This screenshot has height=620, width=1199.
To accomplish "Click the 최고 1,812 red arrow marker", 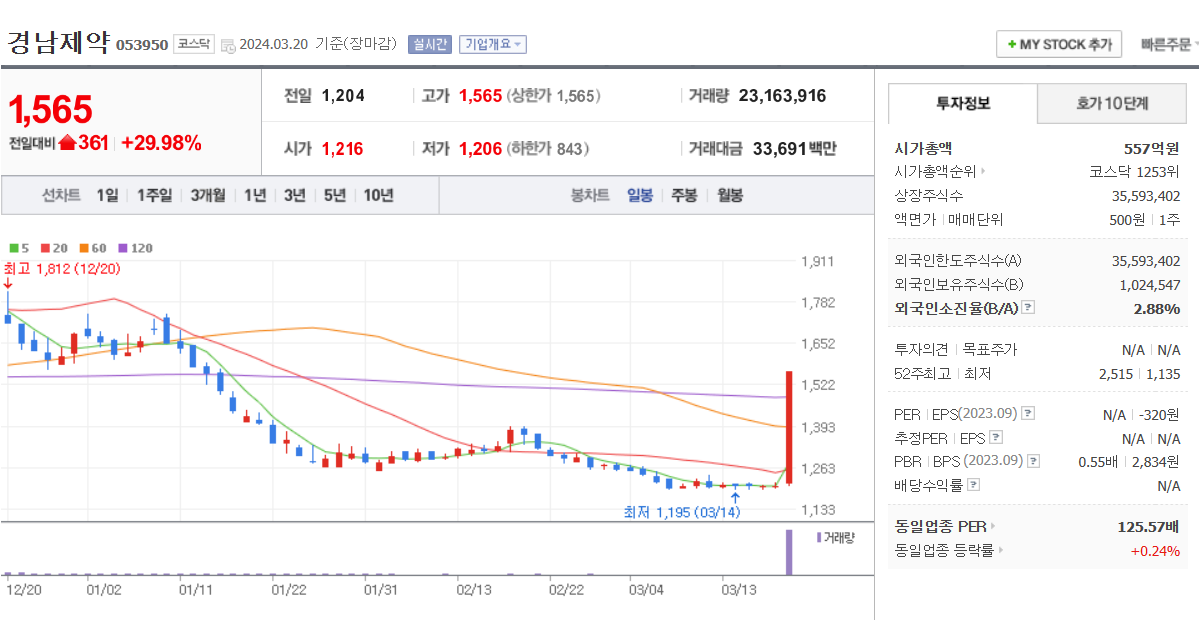I will click(x=8, y=284).
